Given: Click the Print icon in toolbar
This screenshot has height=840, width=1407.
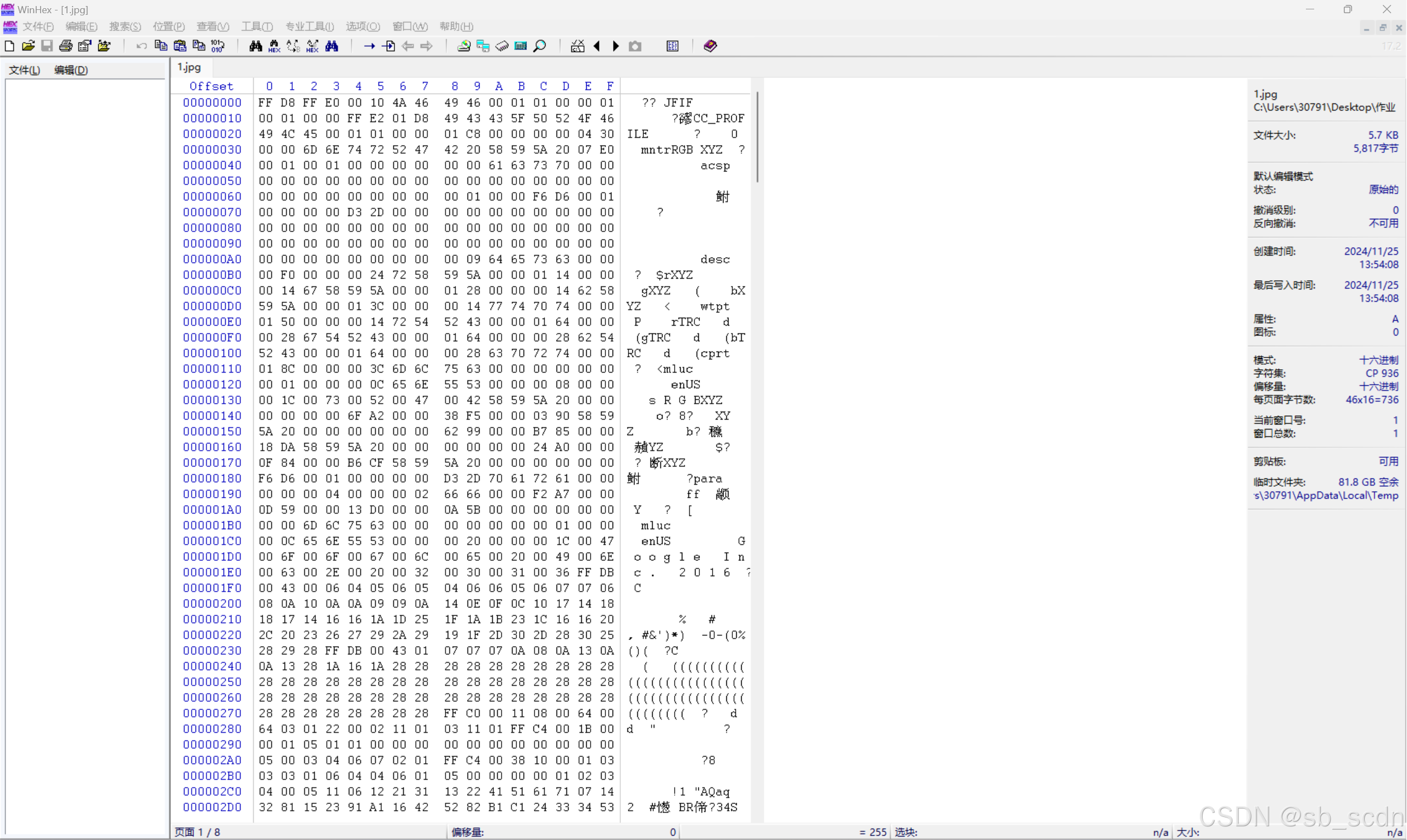Looking at the screenshot, I should click(x=65, y=46).
